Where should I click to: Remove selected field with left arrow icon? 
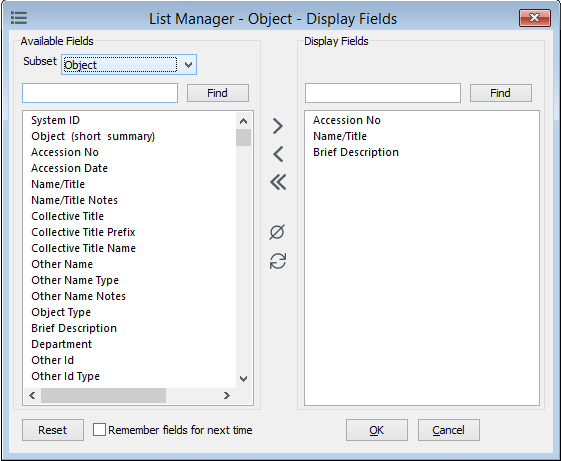pyautogui.click(x=278, y=154)
